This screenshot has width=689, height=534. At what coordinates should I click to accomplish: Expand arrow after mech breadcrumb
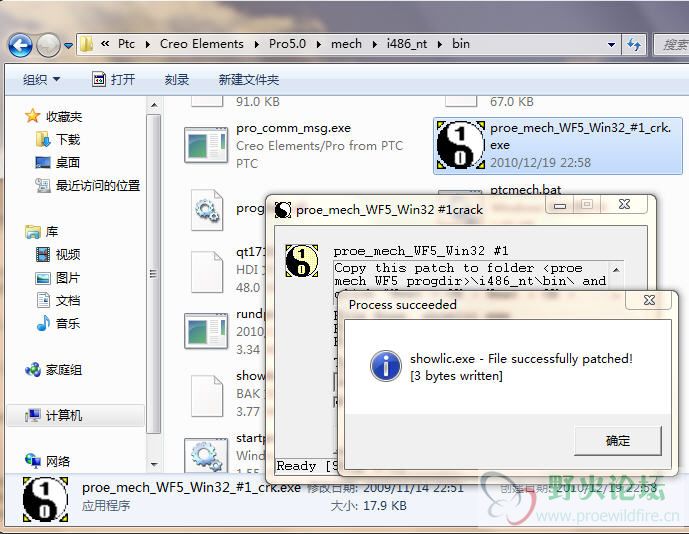(374, 44)
